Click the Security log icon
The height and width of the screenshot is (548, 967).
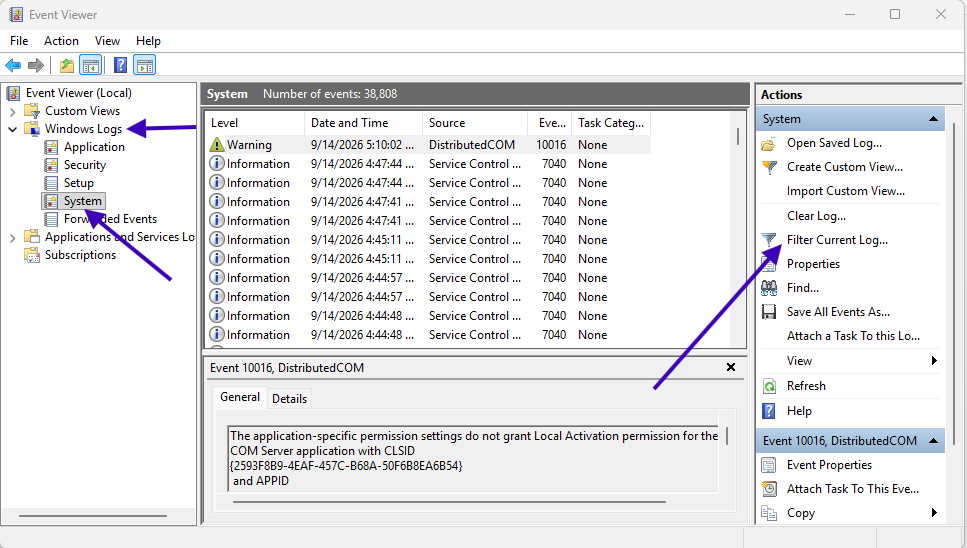[52, 165]
